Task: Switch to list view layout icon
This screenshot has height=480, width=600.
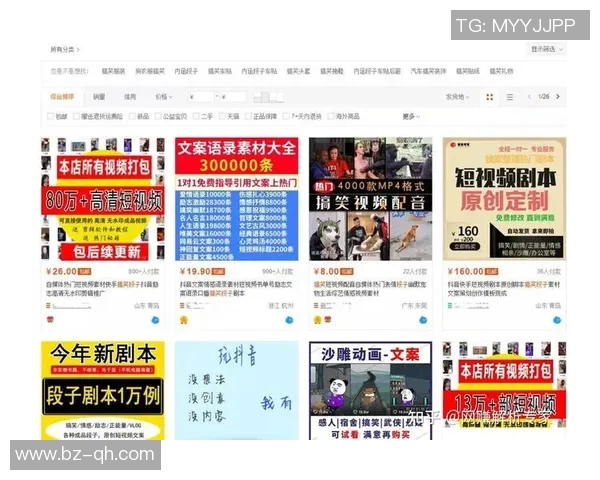Action: 510,97
